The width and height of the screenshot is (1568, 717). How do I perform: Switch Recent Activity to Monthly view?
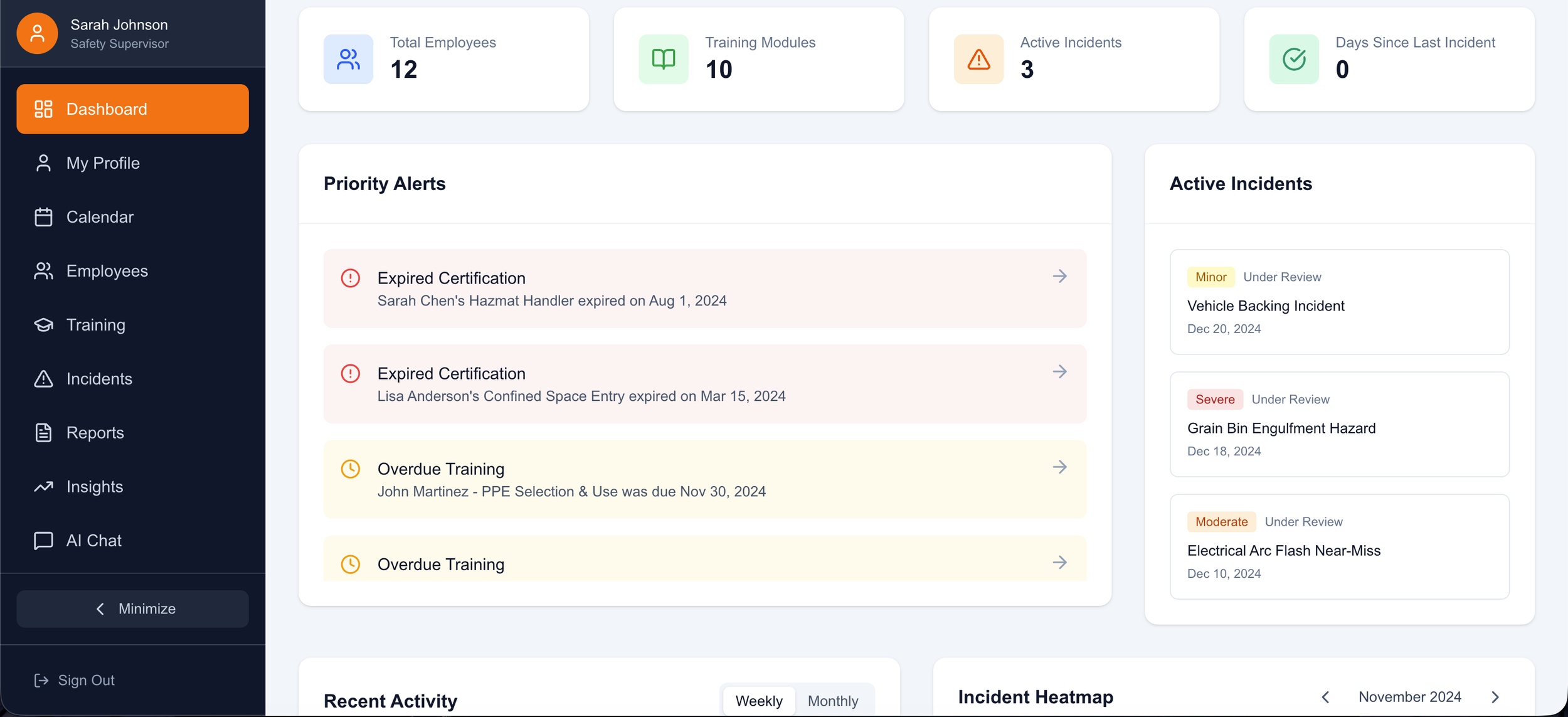(x=832, y=701)
